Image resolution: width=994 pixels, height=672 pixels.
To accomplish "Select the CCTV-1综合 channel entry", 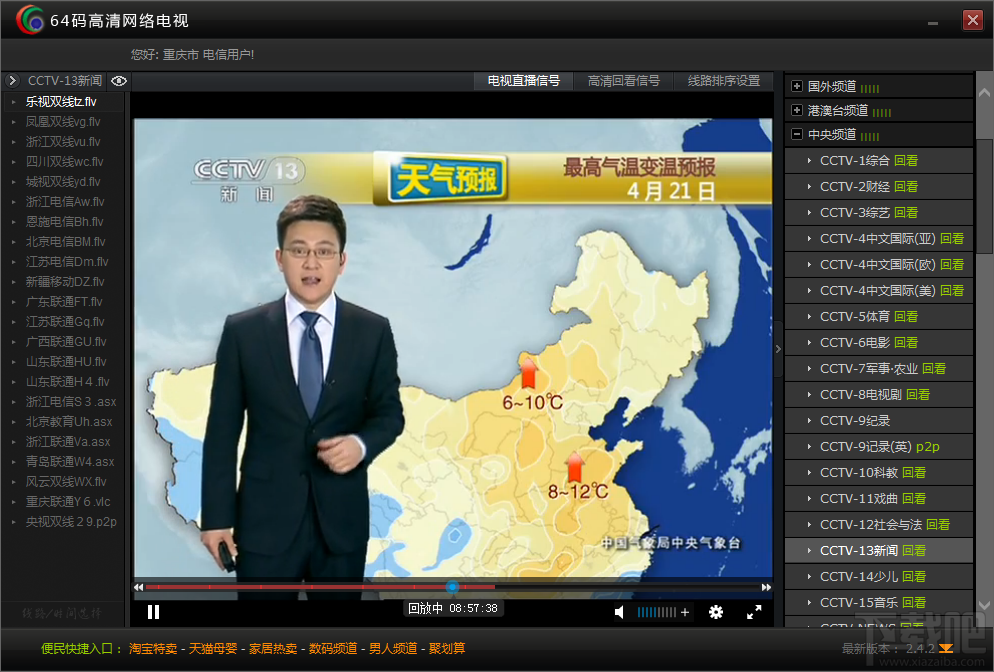I will 854,160.
